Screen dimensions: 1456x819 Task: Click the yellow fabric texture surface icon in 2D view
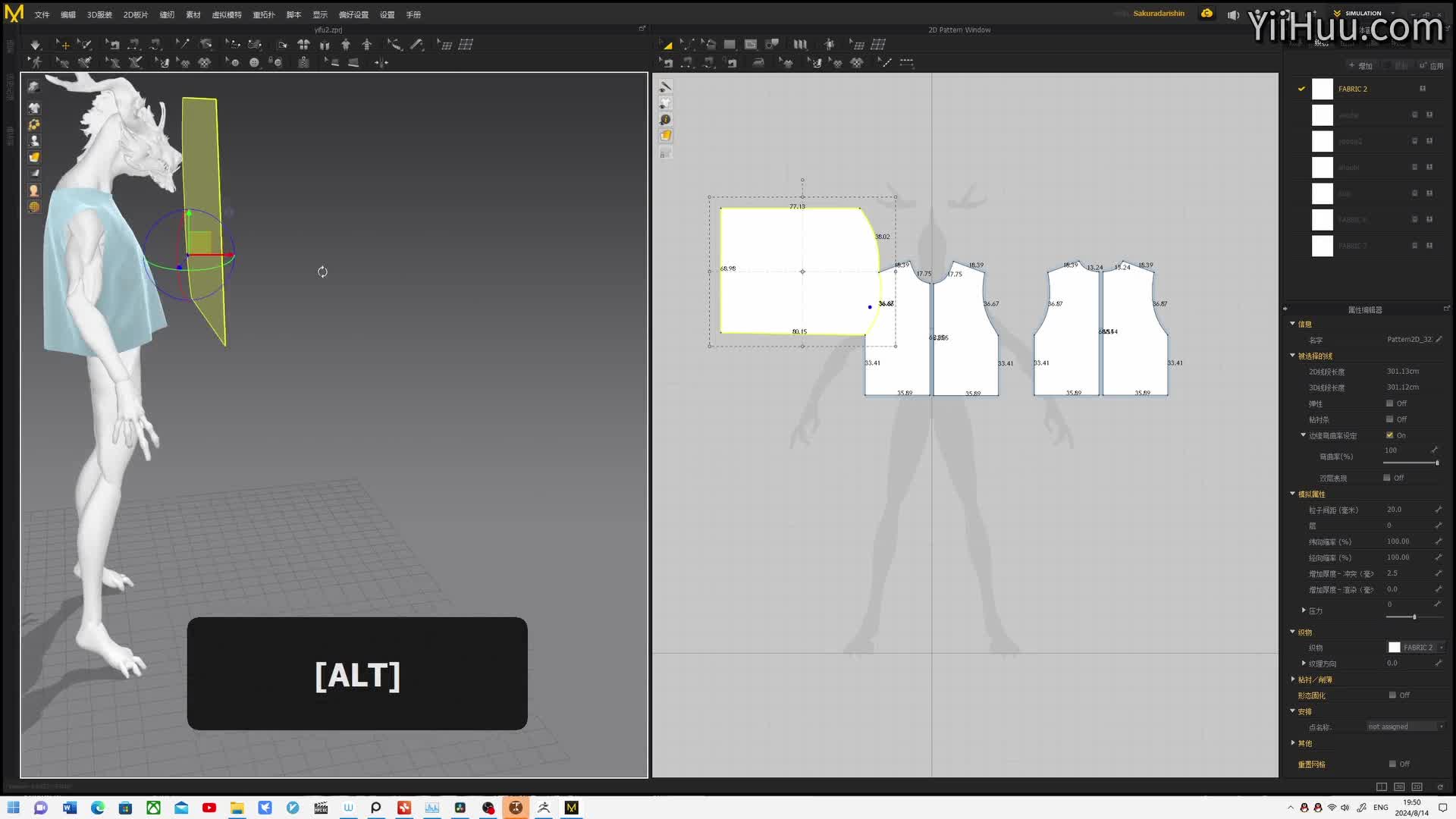pyautogui.click(x=665, y=136)
